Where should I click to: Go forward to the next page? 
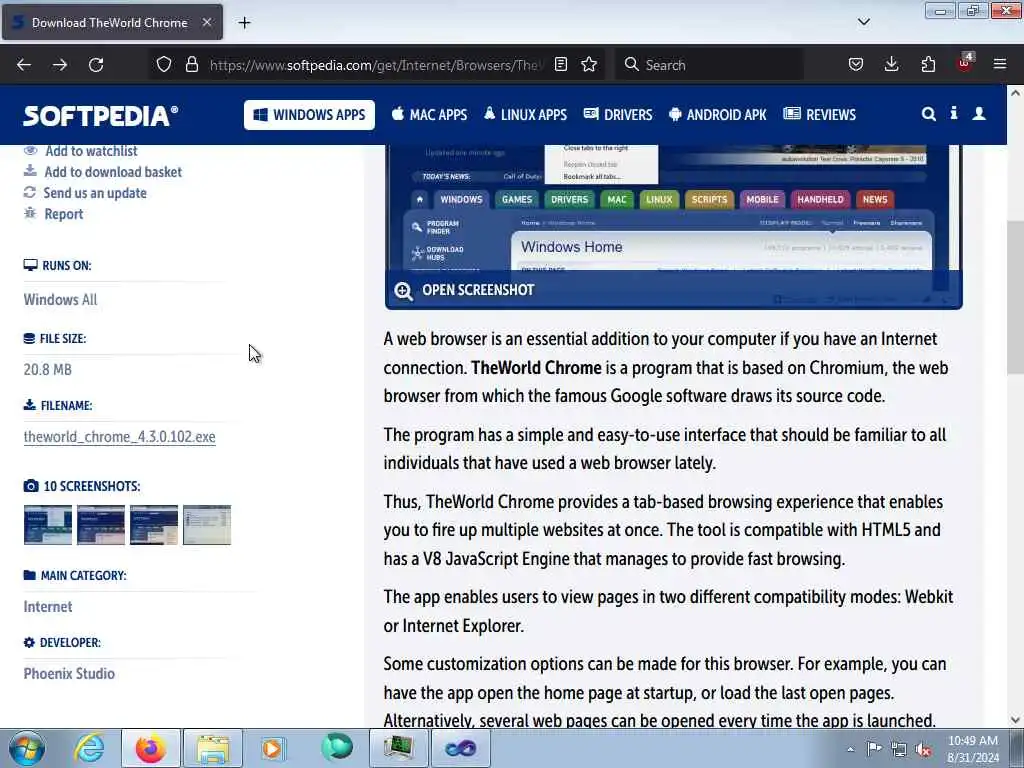[x=60, y=65]
